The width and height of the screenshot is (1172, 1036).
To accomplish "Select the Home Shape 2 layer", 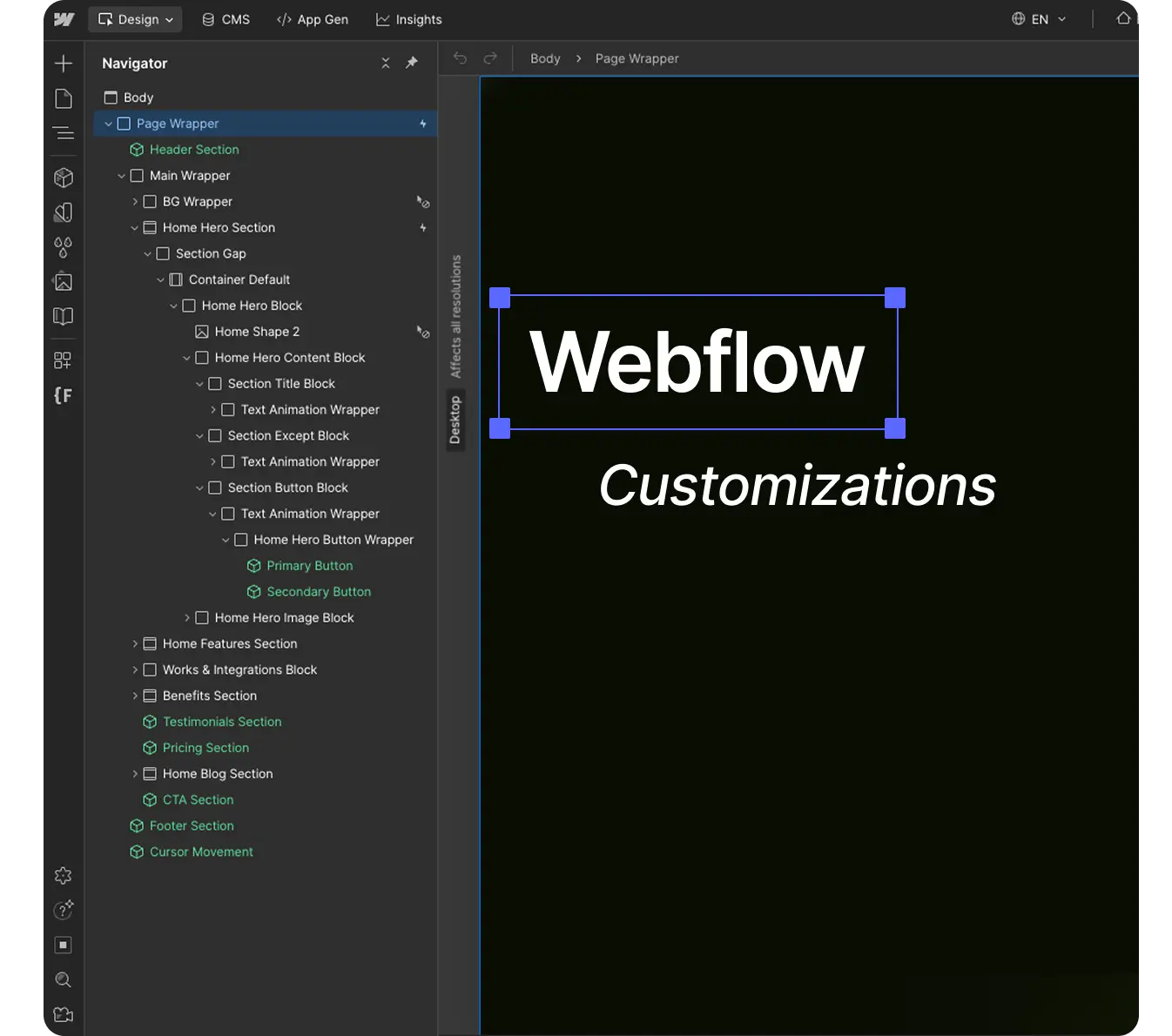I will point(265,332).
